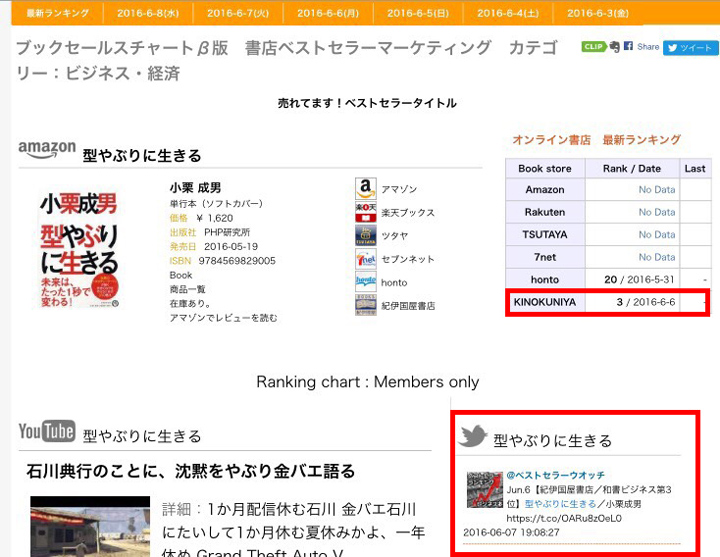Click the green CLIP icon
The width and height of the screenshot is (720, 557).
click(593, 47)
